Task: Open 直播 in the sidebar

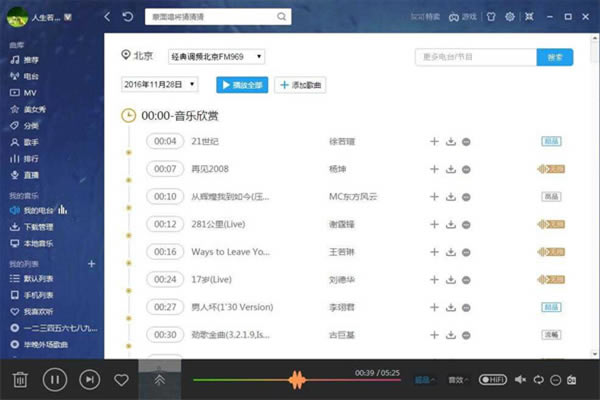Action: pos(24,175)
